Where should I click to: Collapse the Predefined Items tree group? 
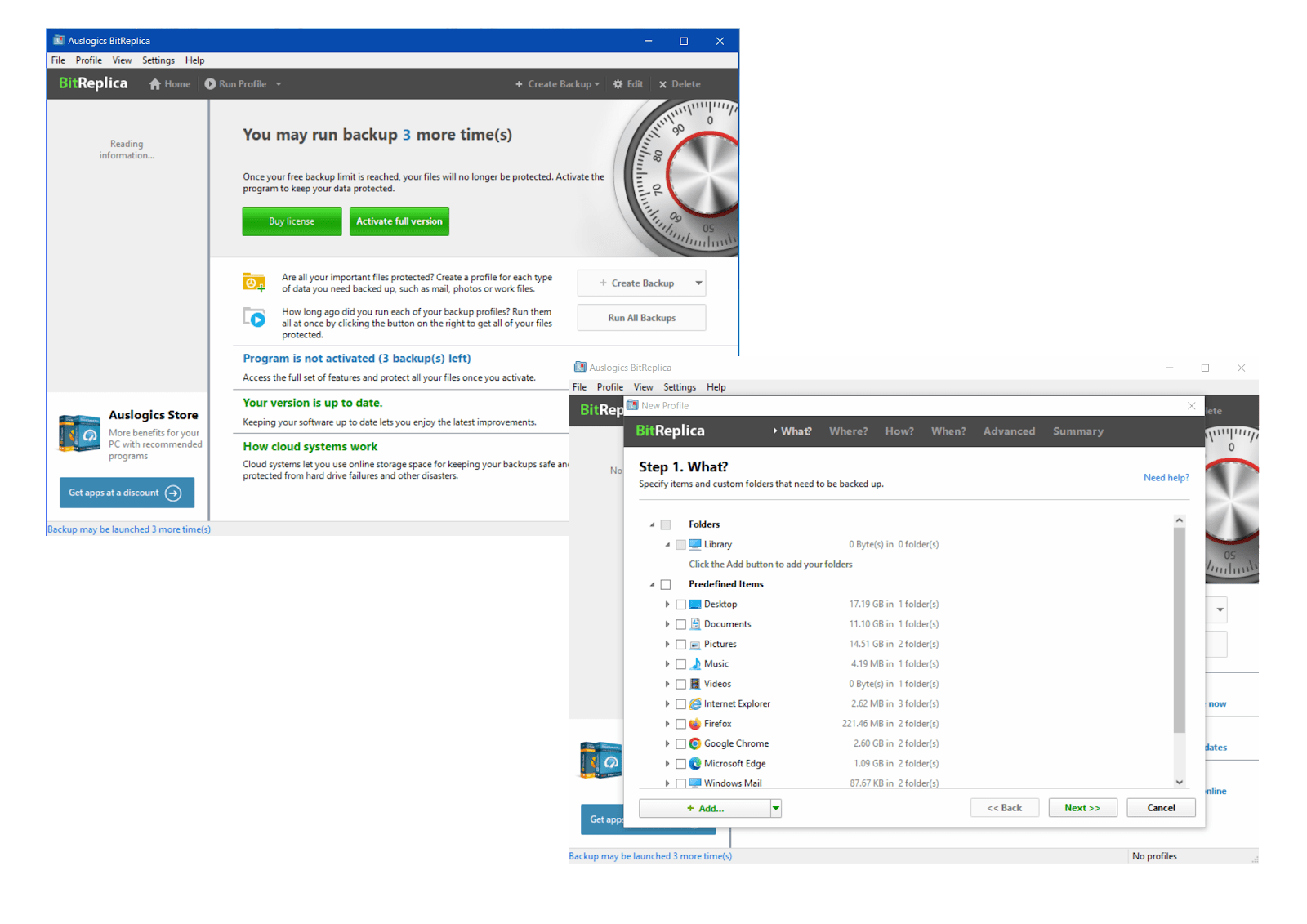pyautogui.click(x=652, y=584)
